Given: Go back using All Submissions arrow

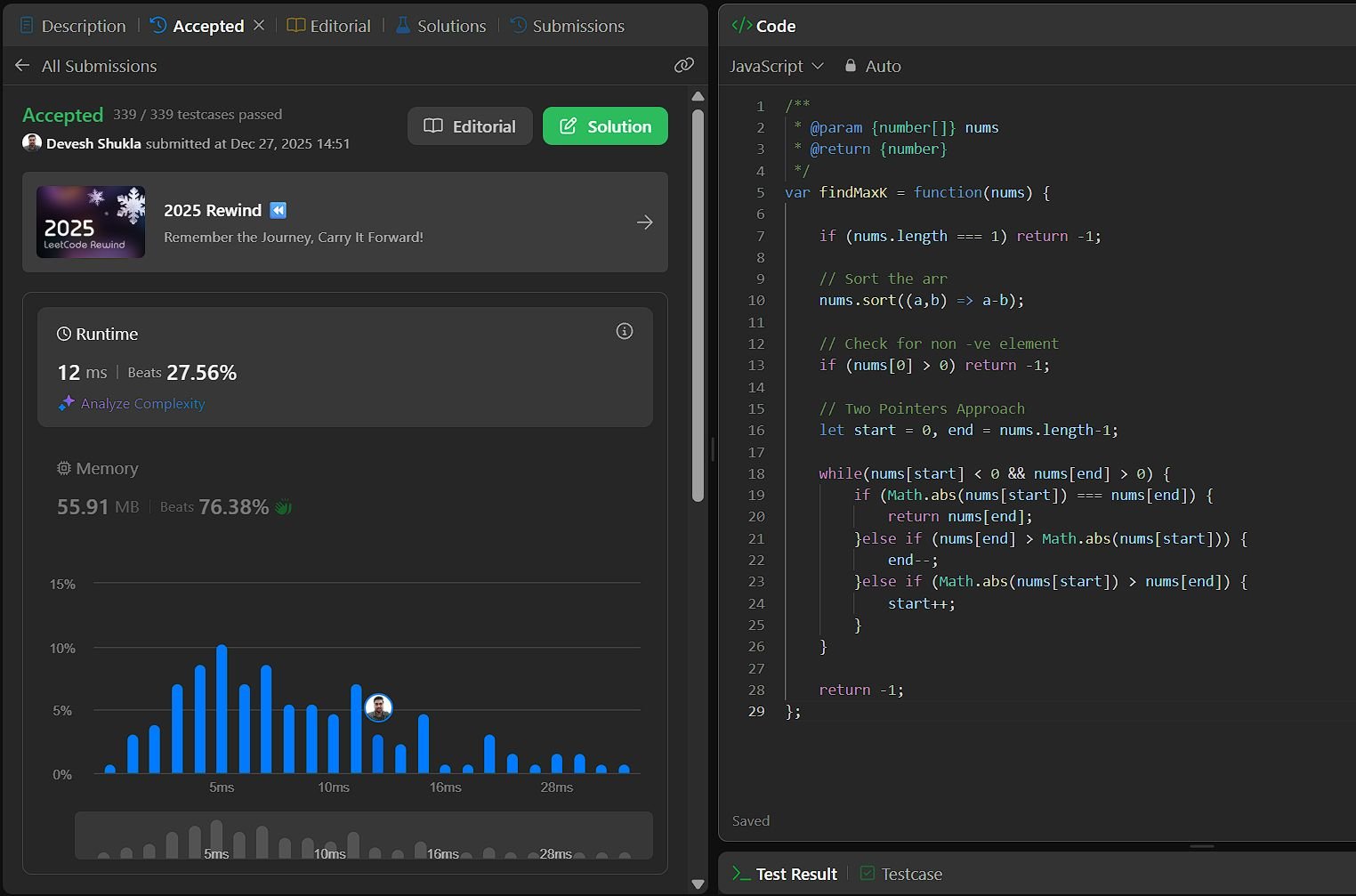Looking at the screenshot, I should click(22, 66).
